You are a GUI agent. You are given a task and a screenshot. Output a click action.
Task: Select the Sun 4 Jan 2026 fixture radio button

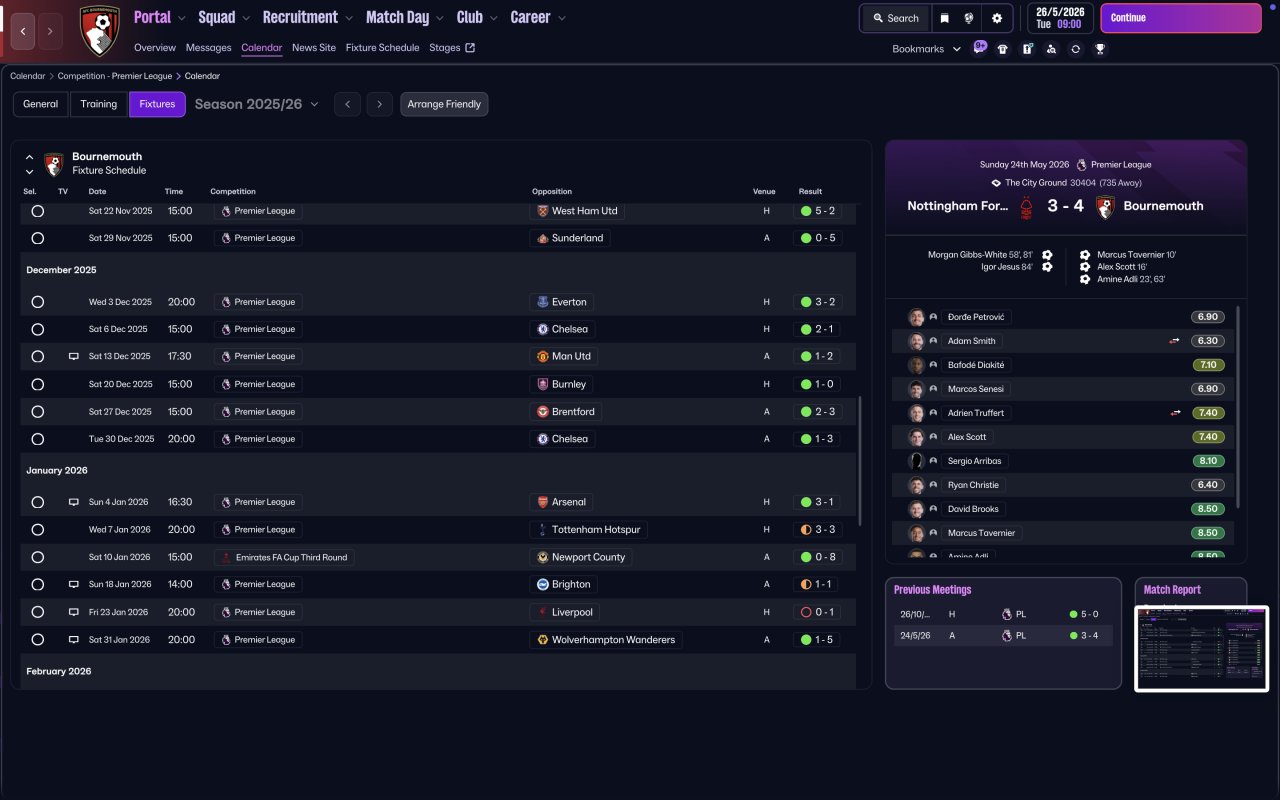(x=38, y=502)
